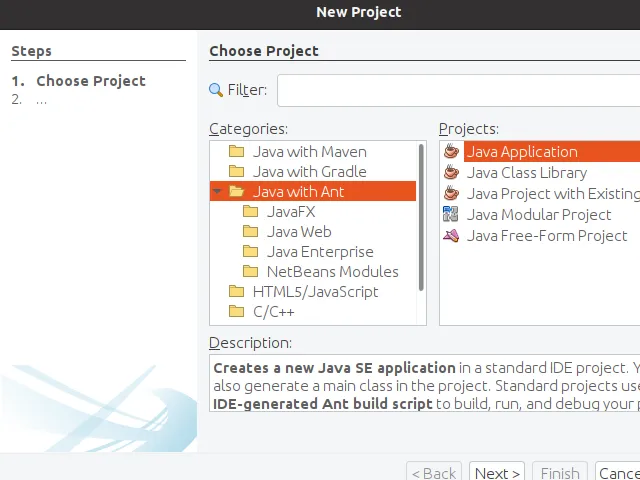
Task: Click into the Filter text field
Action: click(x=458, y=90)
